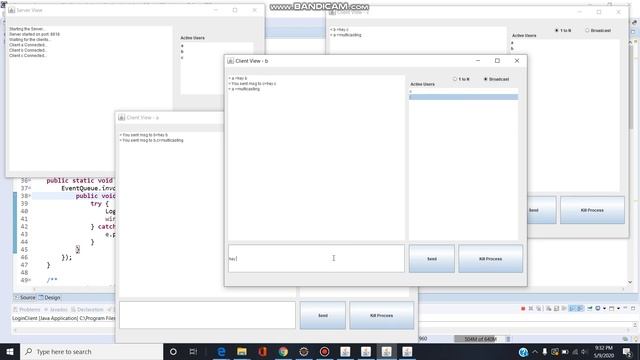Click Kill Process in back client window
Image resolution: width=640 pixels, height=360 pixels.
pos(592,210)
